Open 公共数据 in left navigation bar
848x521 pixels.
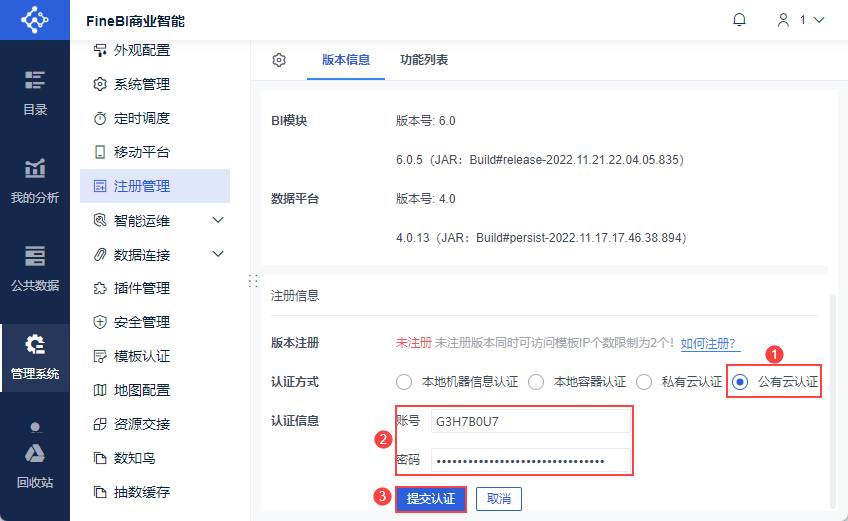coord(35,269)
